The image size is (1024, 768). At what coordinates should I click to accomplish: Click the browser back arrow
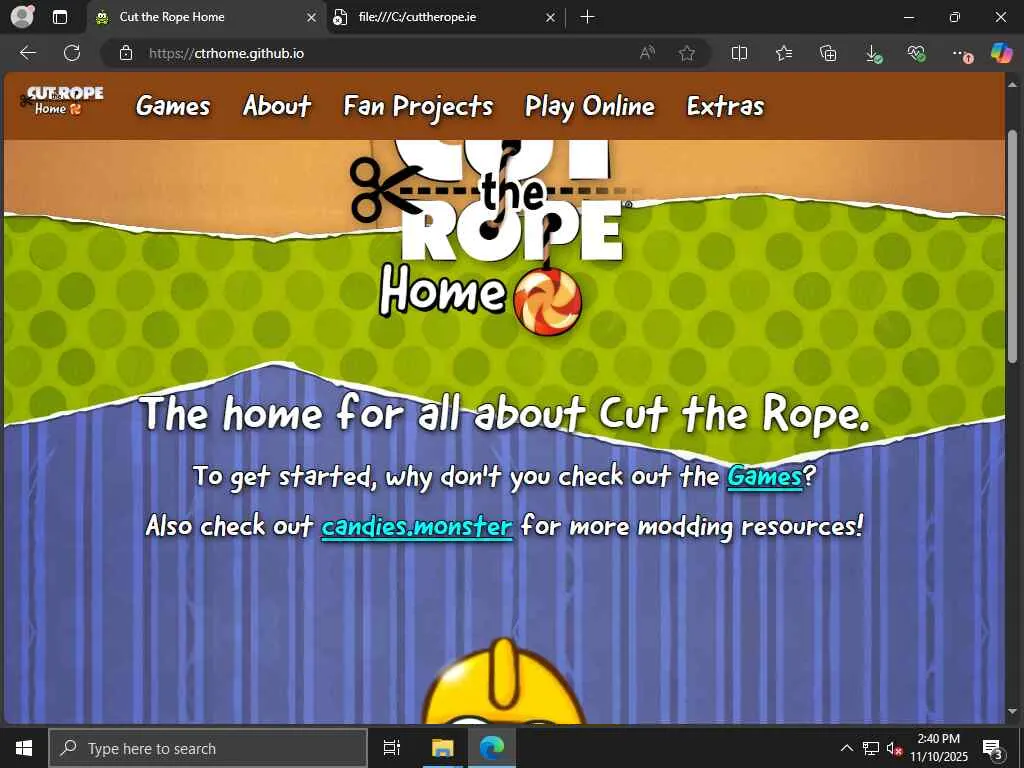point(28,53)
